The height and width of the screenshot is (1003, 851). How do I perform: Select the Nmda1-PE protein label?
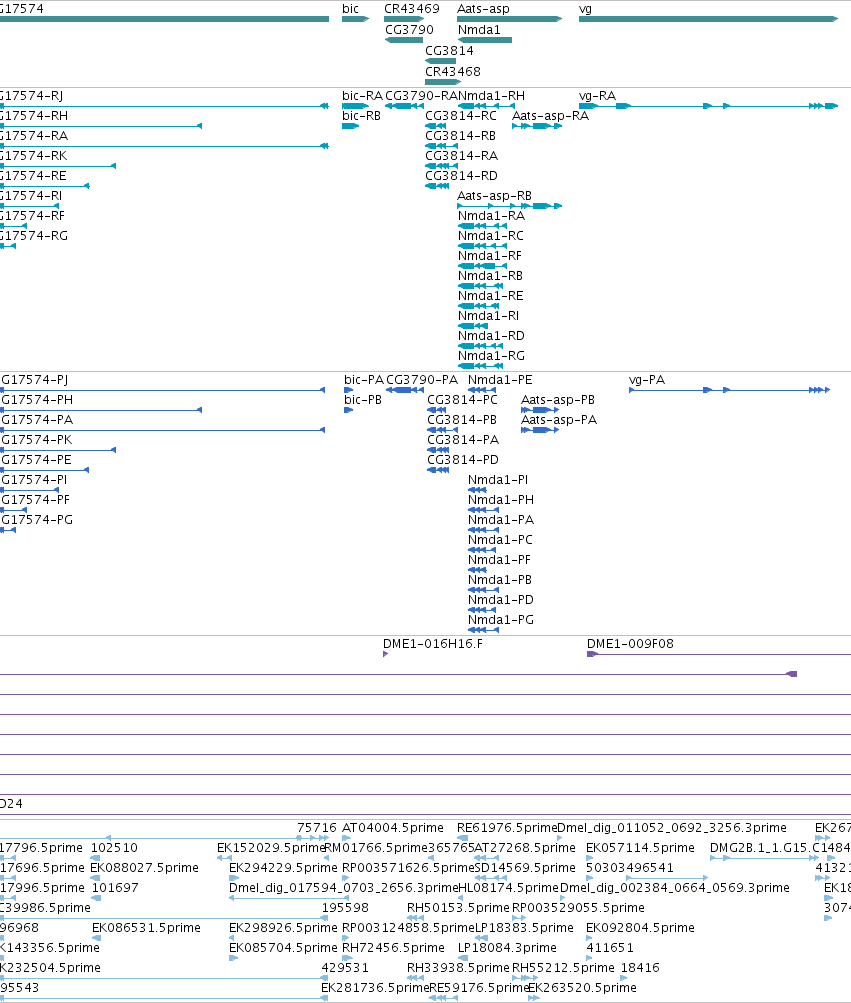(x=500, y=380)
